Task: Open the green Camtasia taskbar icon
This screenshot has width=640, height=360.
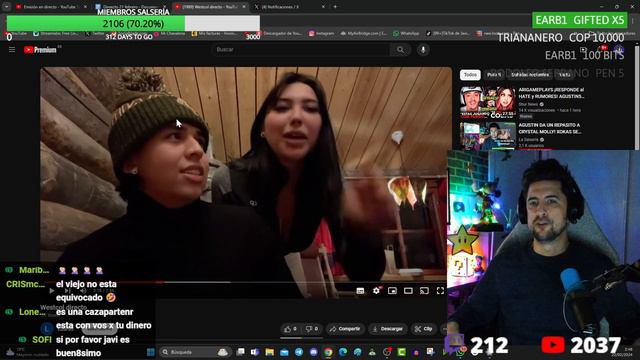Action: 402,352
